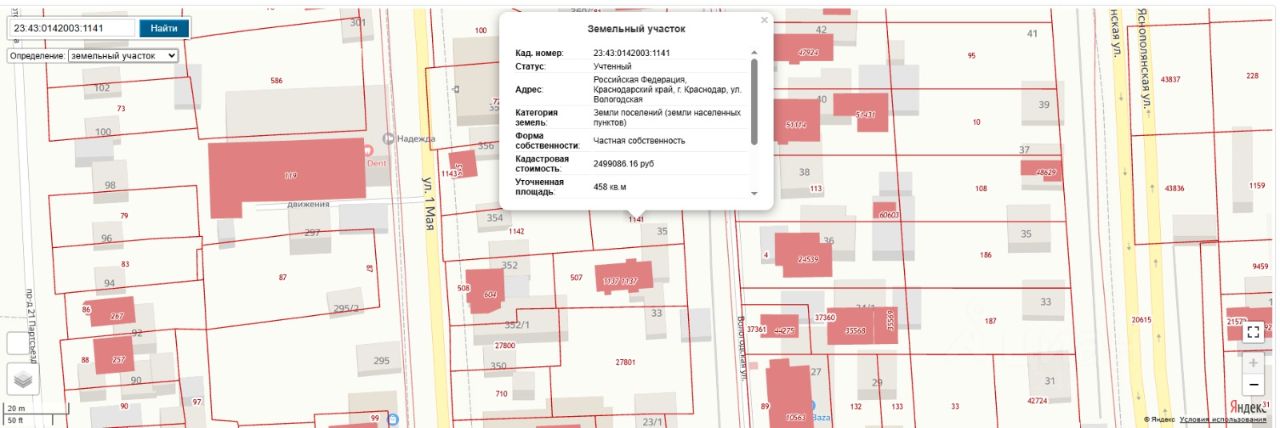Click parcel number 27801 on the map
The image size is (1280, 428).
point(626,361)
